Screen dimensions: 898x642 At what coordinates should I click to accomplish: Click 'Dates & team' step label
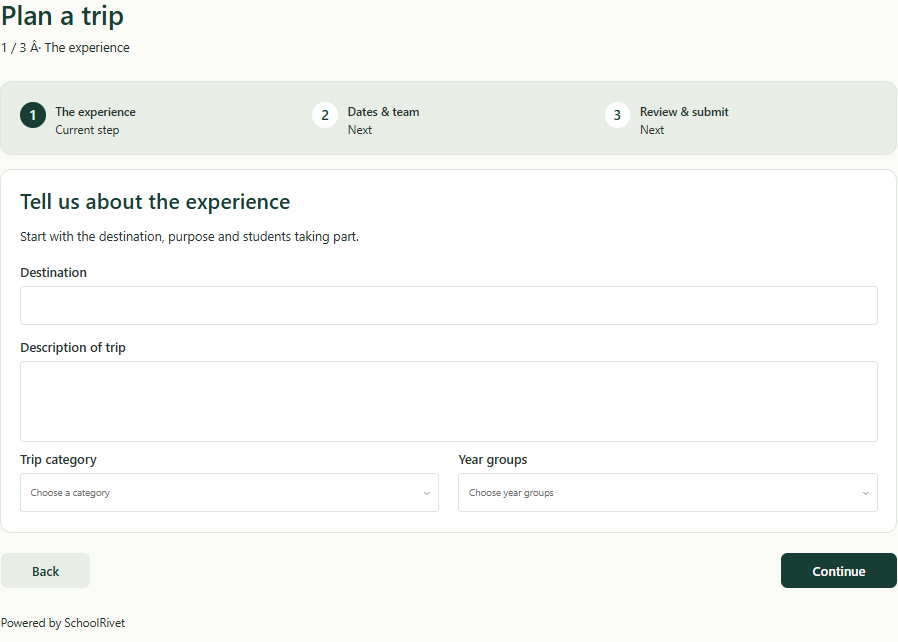(383, 112)
